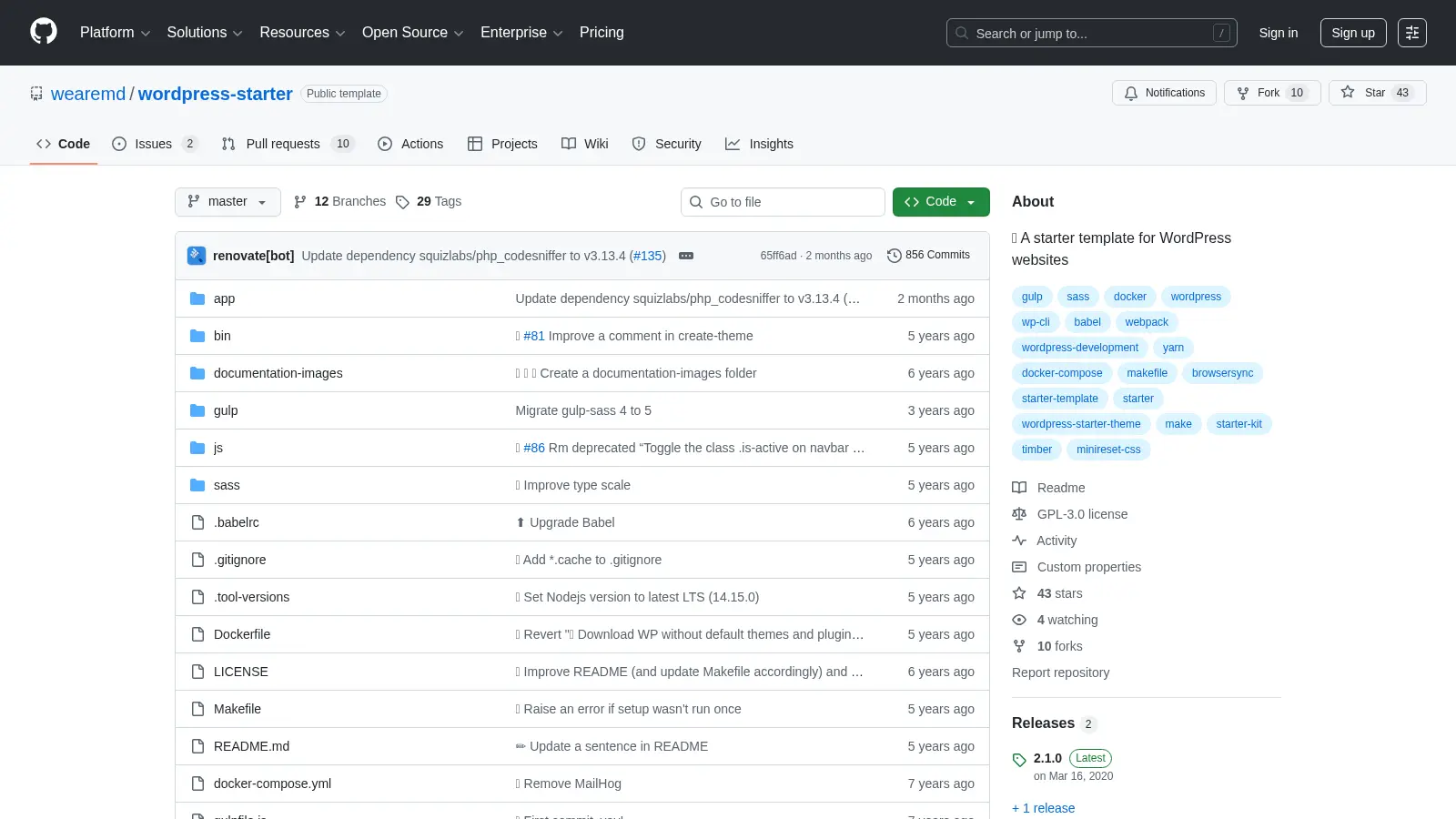1456x819 pixels.
Task: Open the app folder
Action: click(x=224, y=298)
